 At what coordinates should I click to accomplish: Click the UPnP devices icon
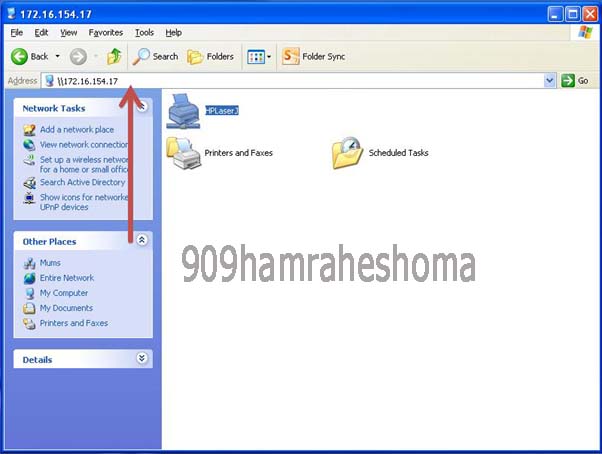click(29, 198)
